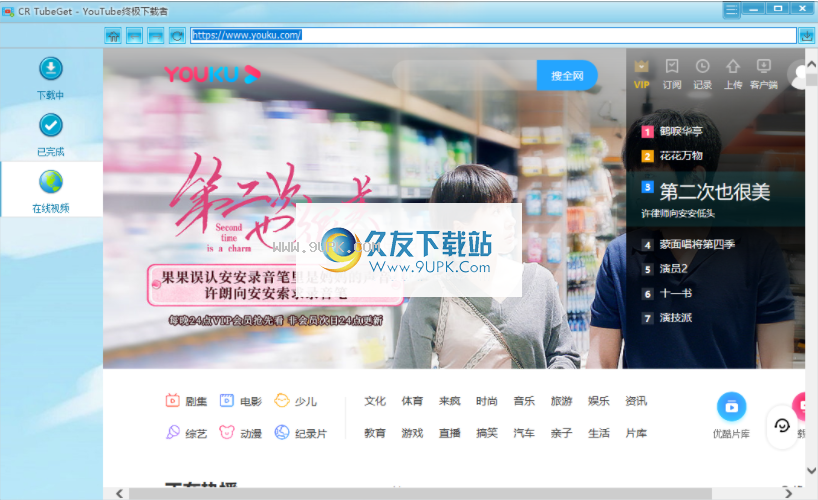
Task: Go to the 搞笑 channel
Action: point(487,433)
